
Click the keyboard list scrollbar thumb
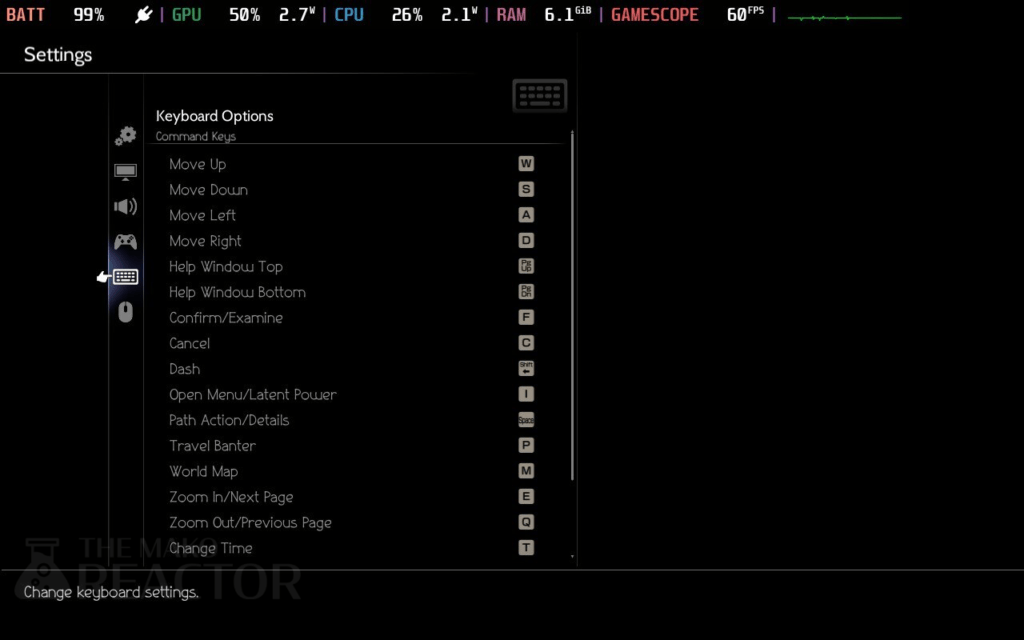click(572, 307)
